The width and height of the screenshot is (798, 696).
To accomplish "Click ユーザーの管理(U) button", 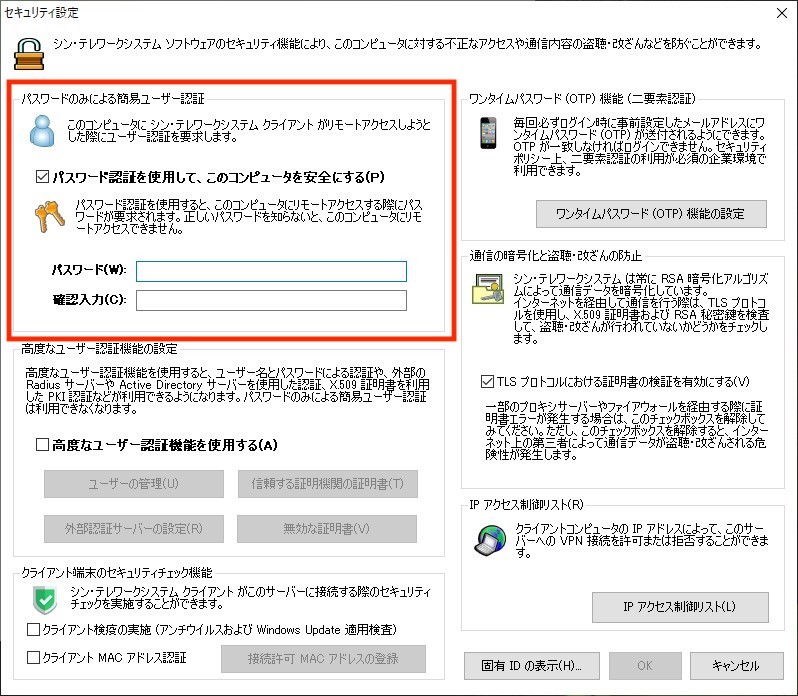I will pos(134,484).
